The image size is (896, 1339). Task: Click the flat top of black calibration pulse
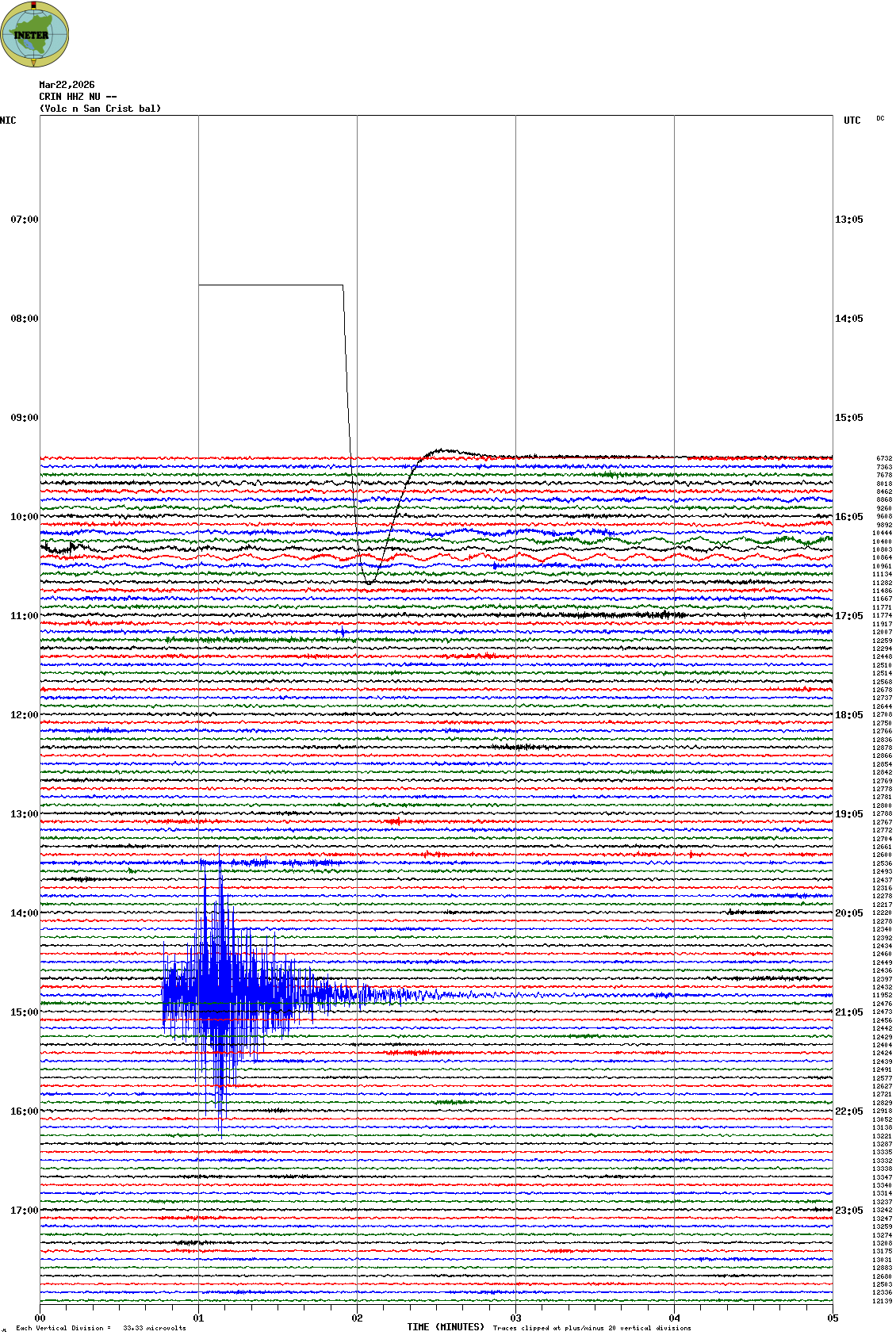coord(270,285)
